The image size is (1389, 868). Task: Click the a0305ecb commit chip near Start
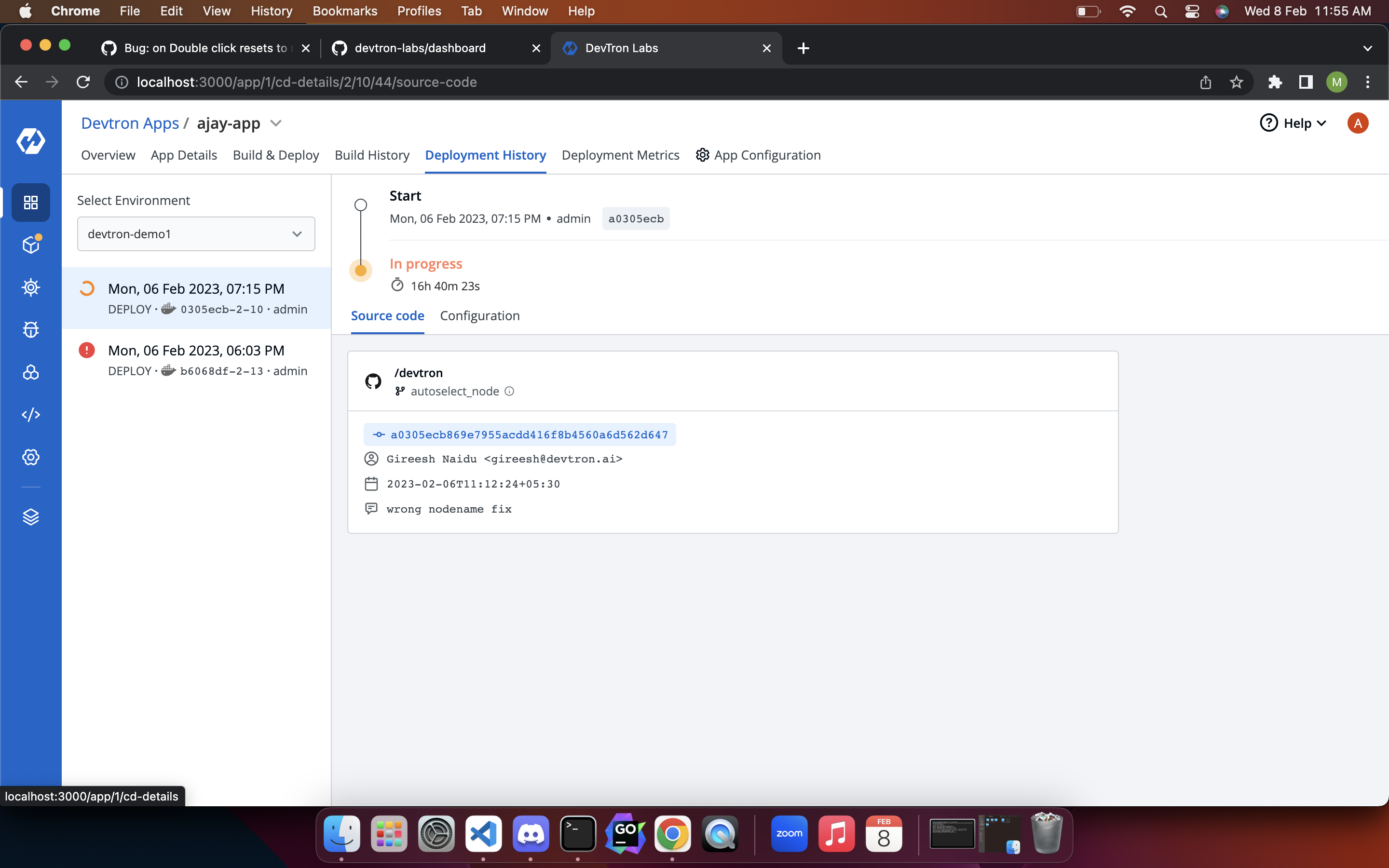click(x=635, y=219)
